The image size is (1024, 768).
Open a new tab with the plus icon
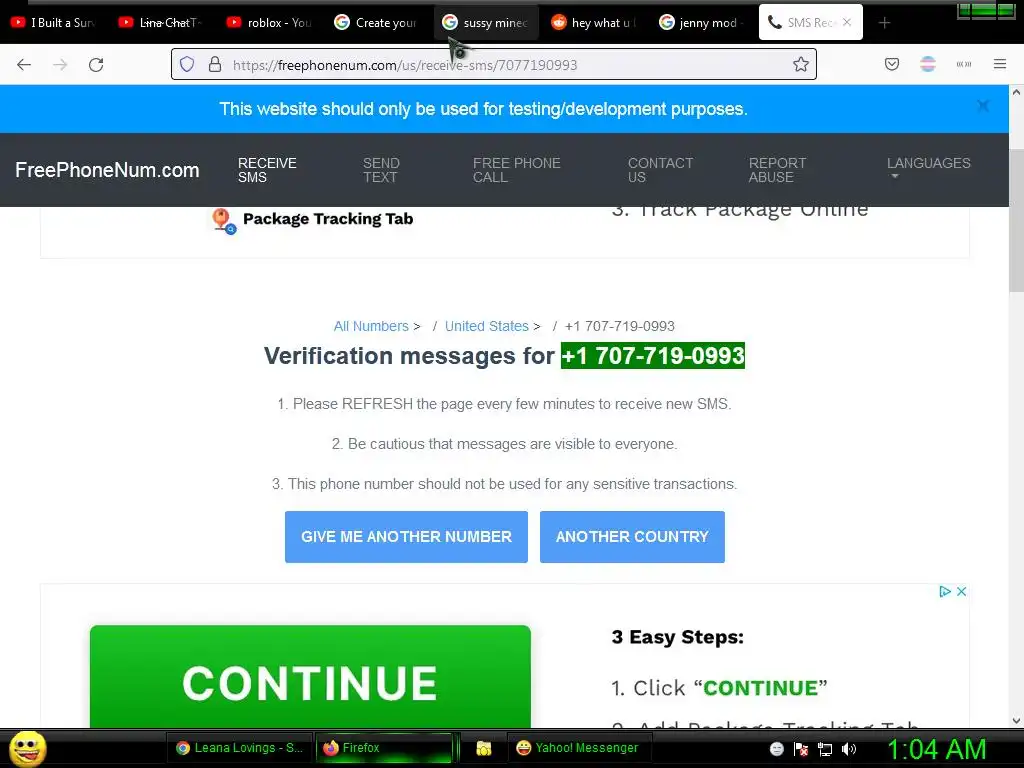tap(884, 23)
